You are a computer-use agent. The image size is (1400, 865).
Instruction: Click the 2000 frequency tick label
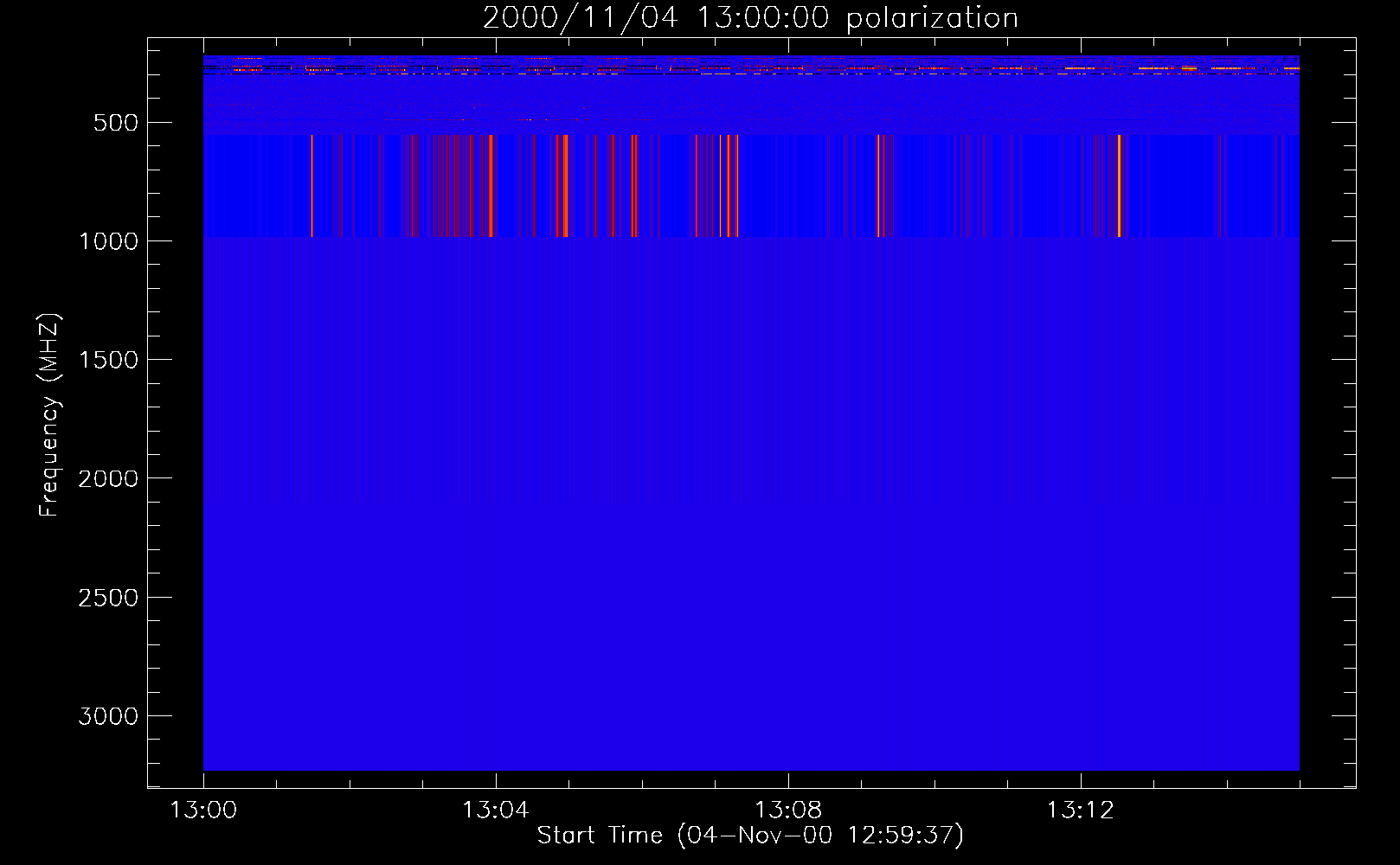coord(108,478)
